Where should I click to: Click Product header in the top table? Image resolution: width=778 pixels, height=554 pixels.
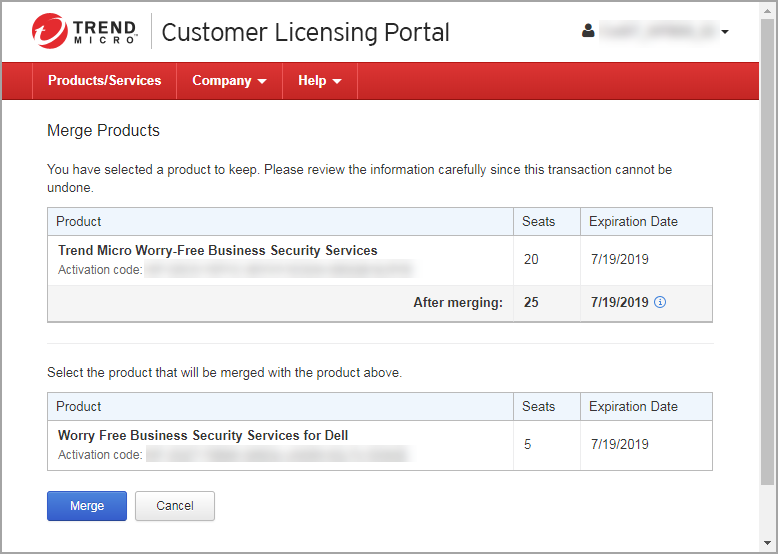coord(79,221)
